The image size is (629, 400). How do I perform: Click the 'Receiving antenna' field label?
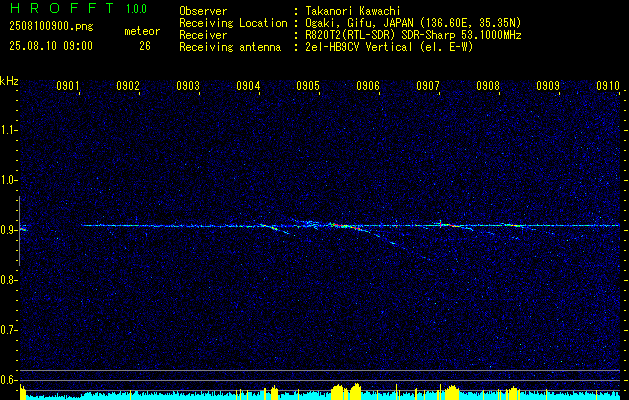point(230,47)
